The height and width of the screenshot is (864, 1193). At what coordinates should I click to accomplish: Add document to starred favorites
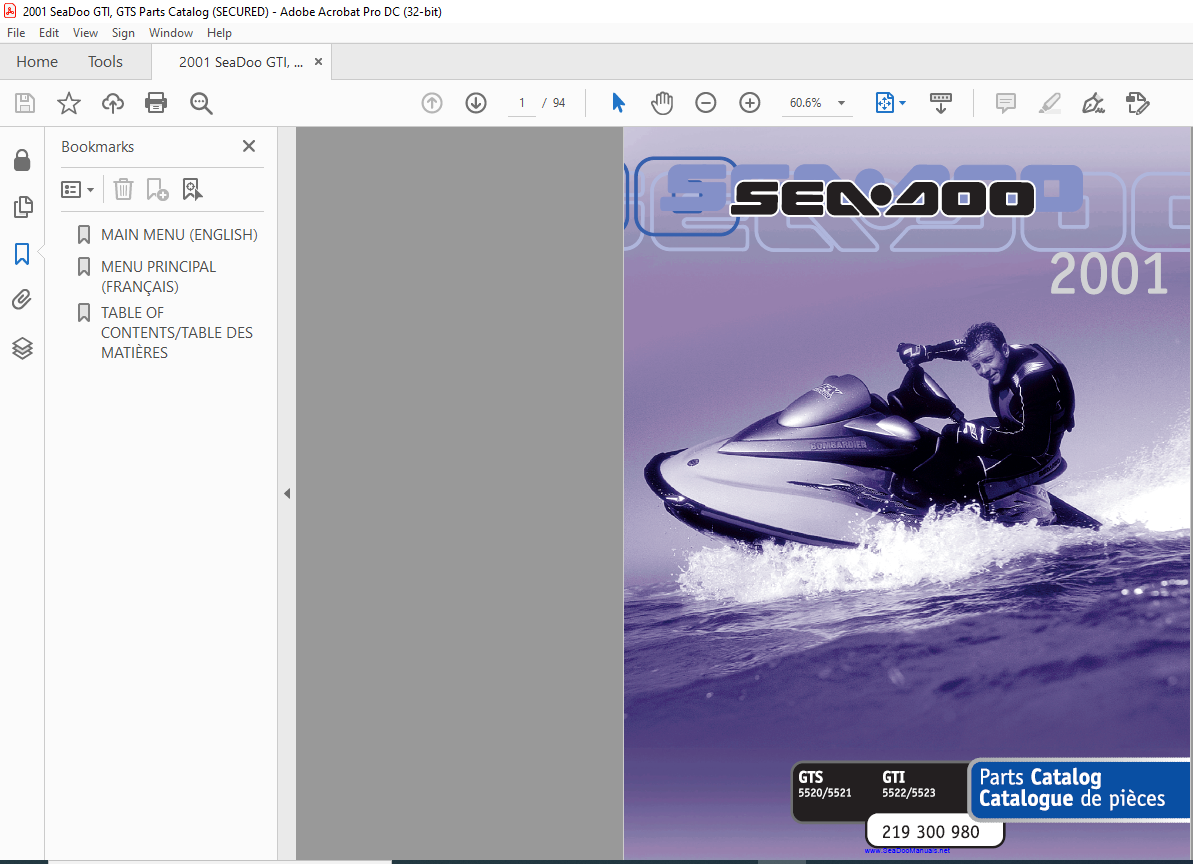pos(68,103)
